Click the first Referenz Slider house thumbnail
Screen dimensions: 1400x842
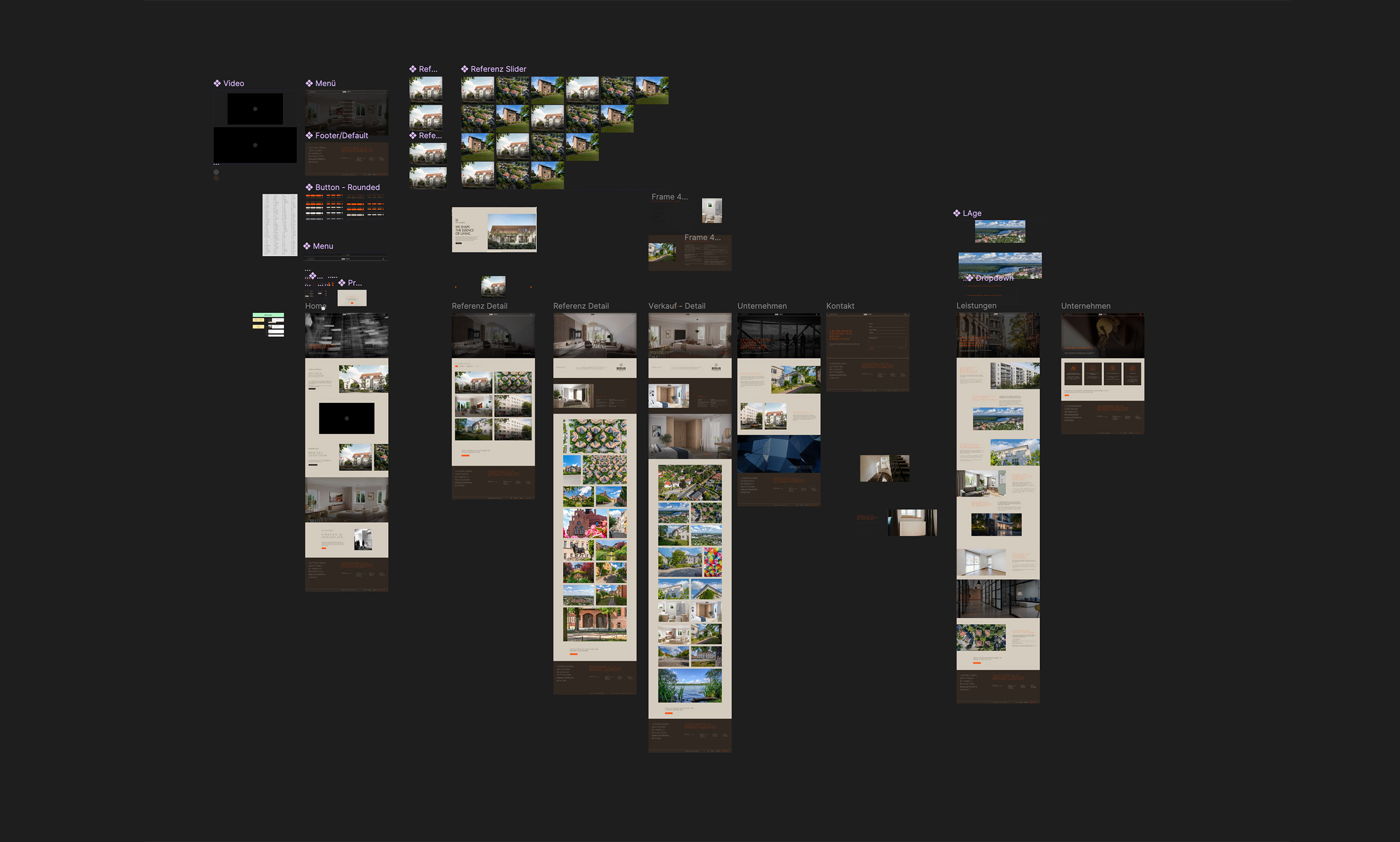pos(478,90)
